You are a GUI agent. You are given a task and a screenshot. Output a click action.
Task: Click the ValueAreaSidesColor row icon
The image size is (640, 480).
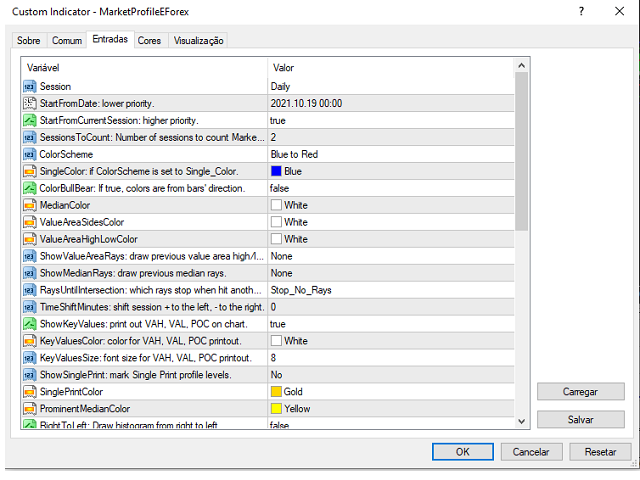coord(30,222)
